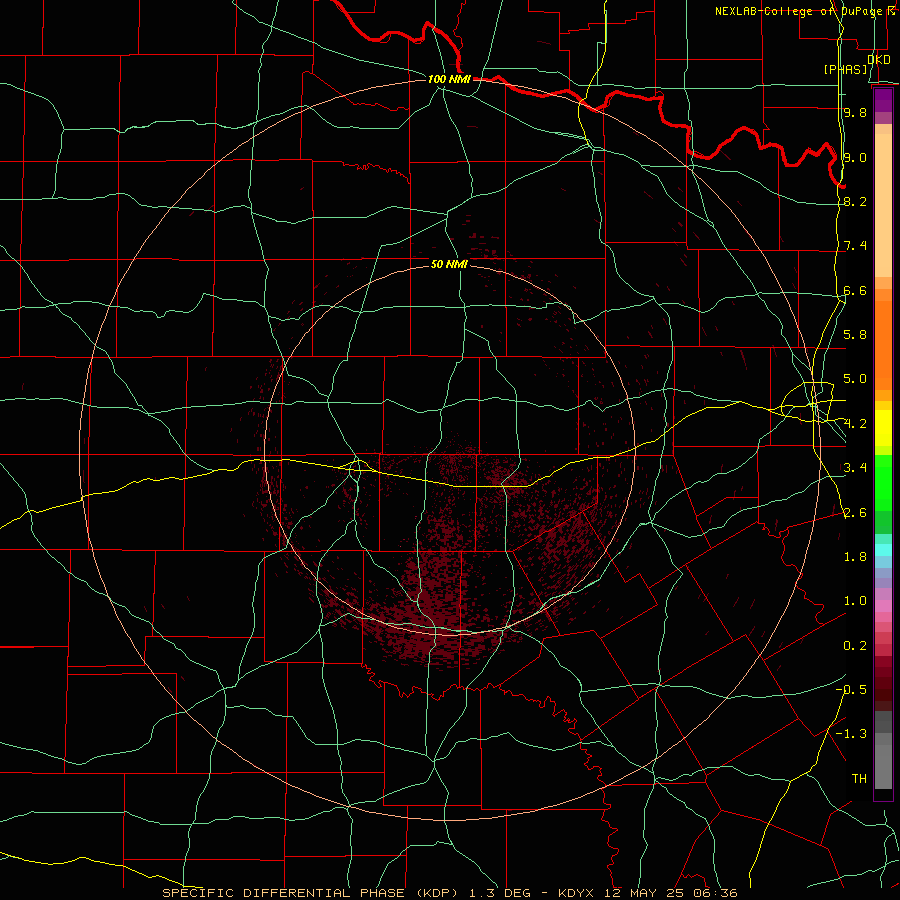This screenshot has height=900, width=900.
Task: Click the 6.6 scale value
Action: 855,290
